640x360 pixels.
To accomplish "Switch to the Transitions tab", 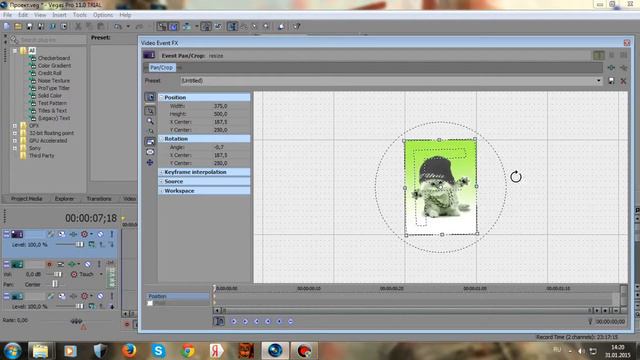I will (x=99, y=199).
